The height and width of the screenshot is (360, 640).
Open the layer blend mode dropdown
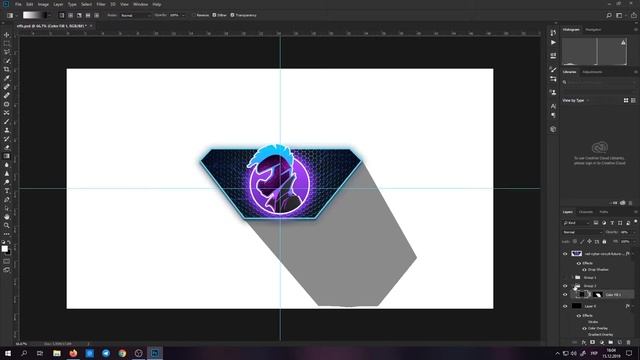coord(582,232)
